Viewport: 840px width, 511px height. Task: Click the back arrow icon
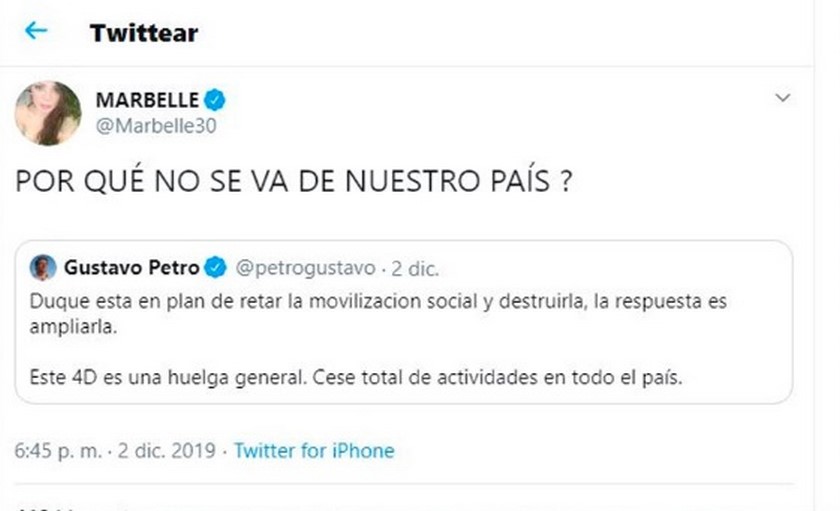pos(36,31)
